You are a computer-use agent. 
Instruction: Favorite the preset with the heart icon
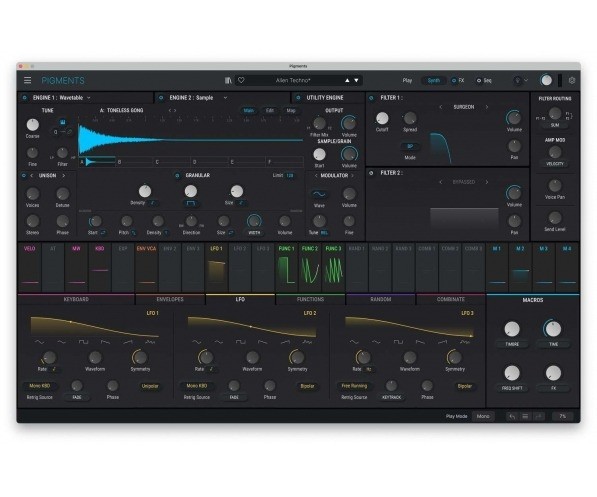[x=241, y=80]
